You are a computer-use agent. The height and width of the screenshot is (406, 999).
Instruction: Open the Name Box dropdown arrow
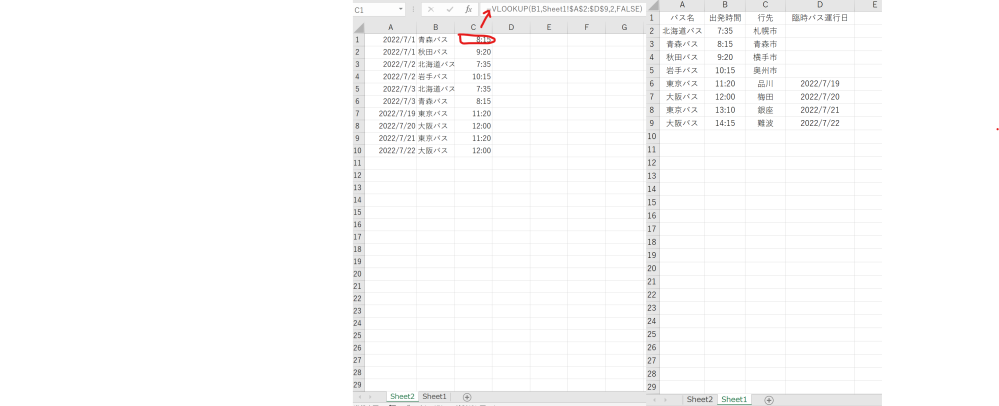tap(401, 9)
